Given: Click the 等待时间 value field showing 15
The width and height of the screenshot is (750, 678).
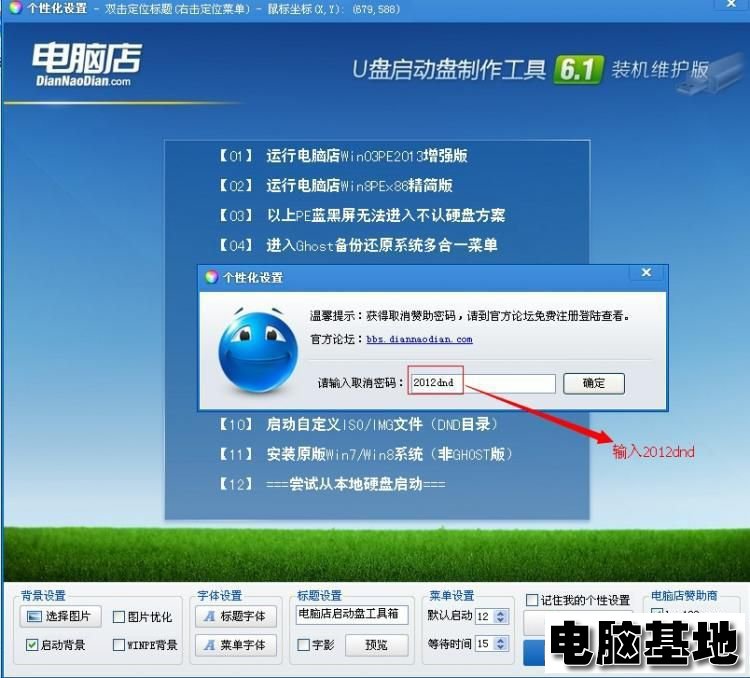Looking at the screenshot, I should click(485, 644).
